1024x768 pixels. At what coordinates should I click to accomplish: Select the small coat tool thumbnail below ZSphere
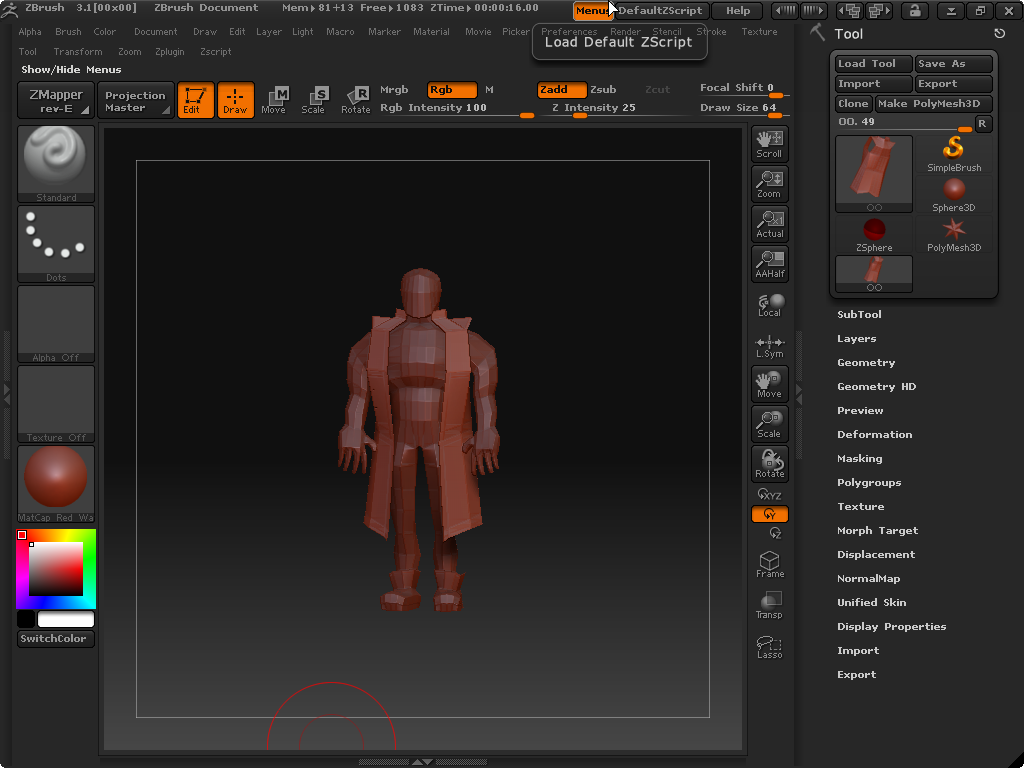coord(874,274)
